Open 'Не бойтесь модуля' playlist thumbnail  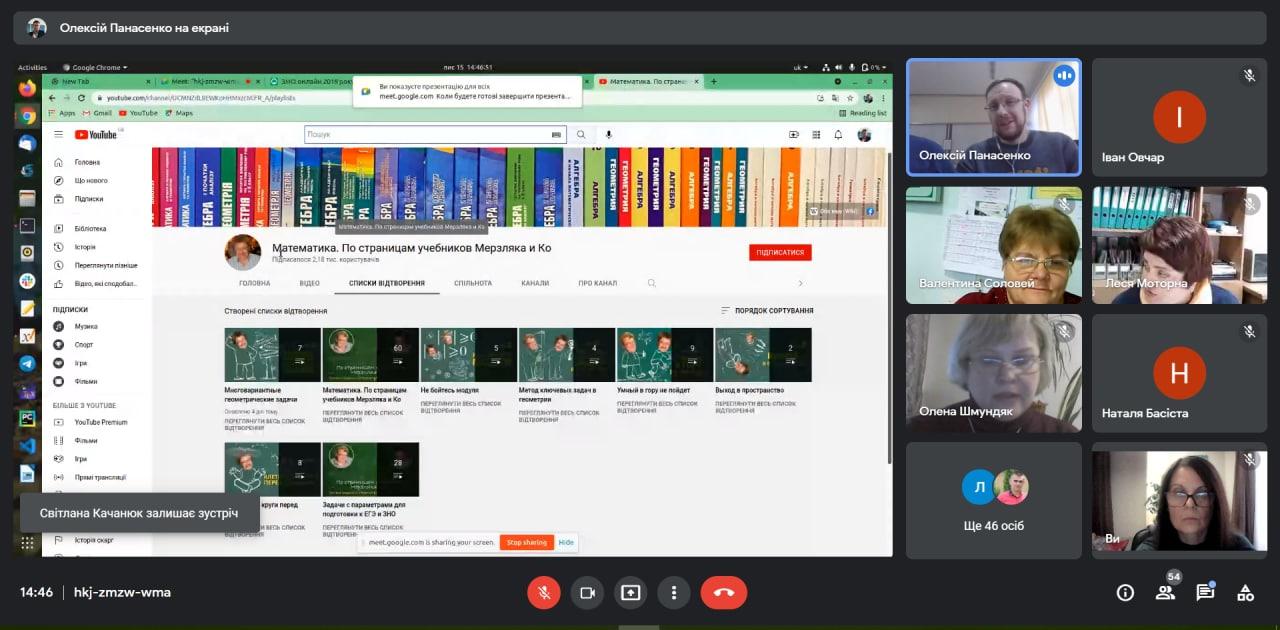[x=468, y=354]
